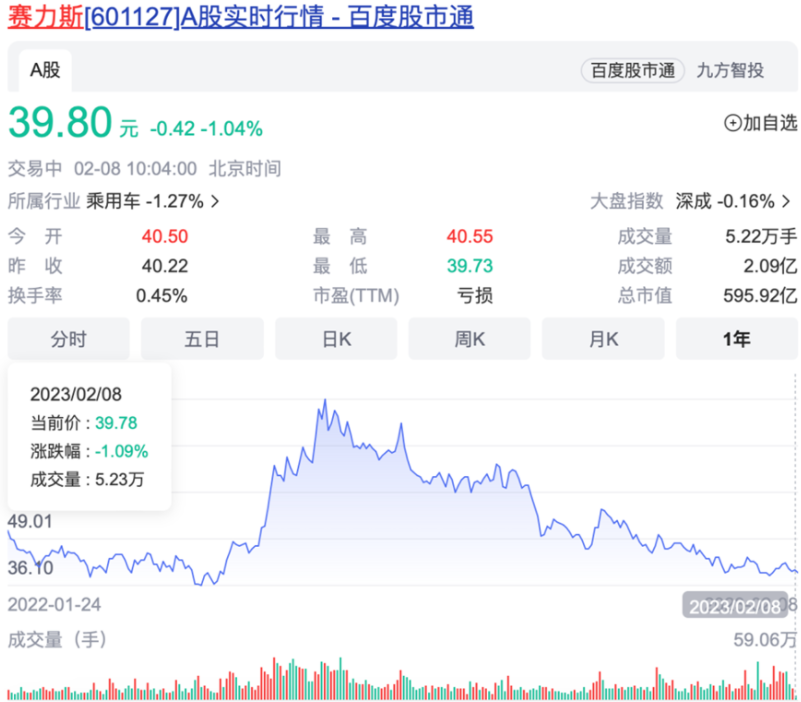Viewport: 801px width, 702px height.
Task: Switch to 百度股市通 data source
Action: click(x=632, y=71)
